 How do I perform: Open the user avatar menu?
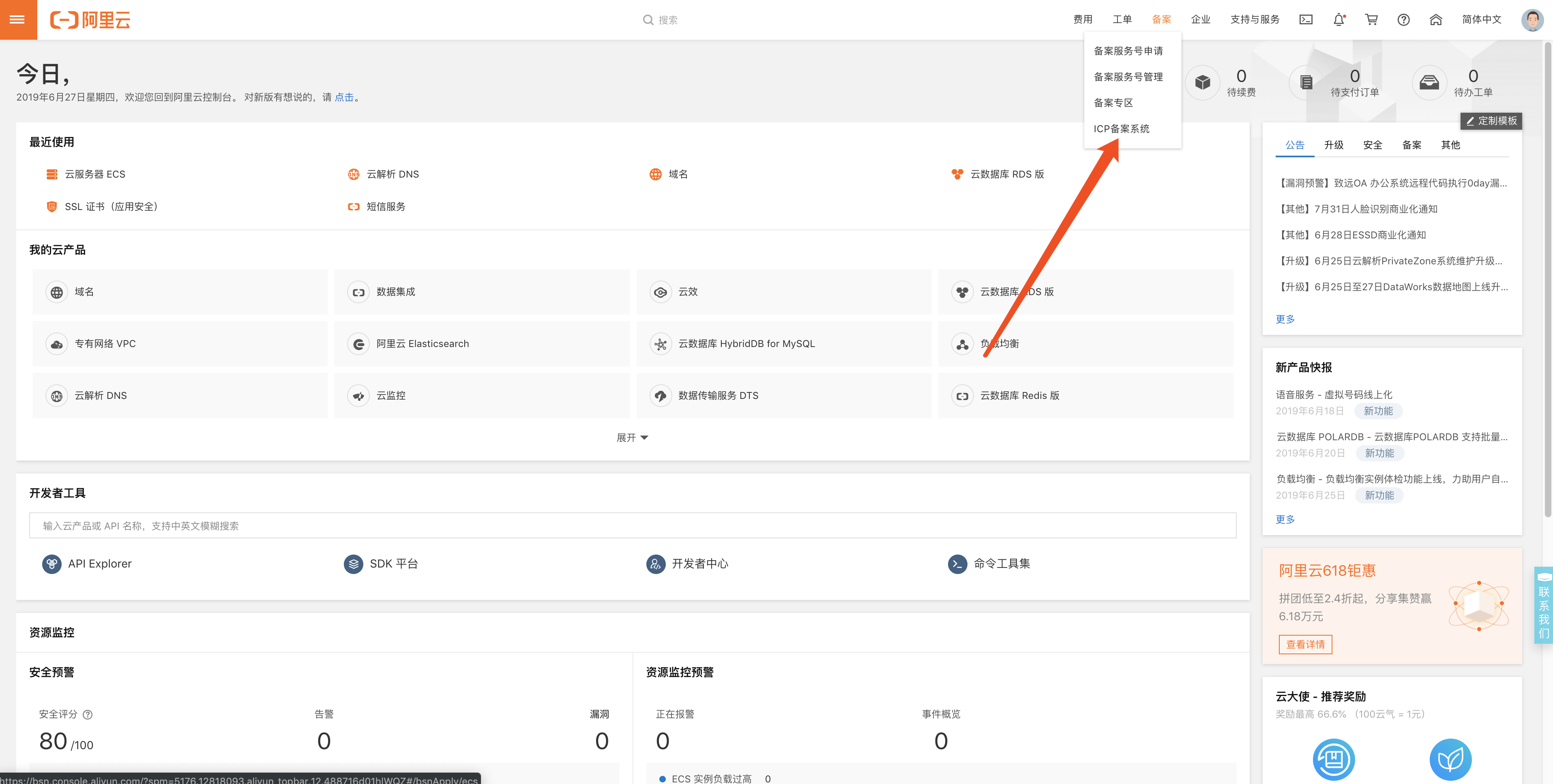coord(1532,20)
